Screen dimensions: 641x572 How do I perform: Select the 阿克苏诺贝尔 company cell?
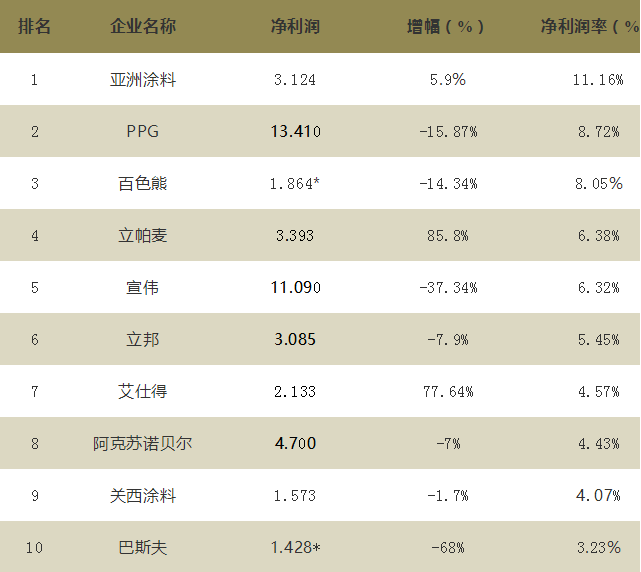(142, 444)
